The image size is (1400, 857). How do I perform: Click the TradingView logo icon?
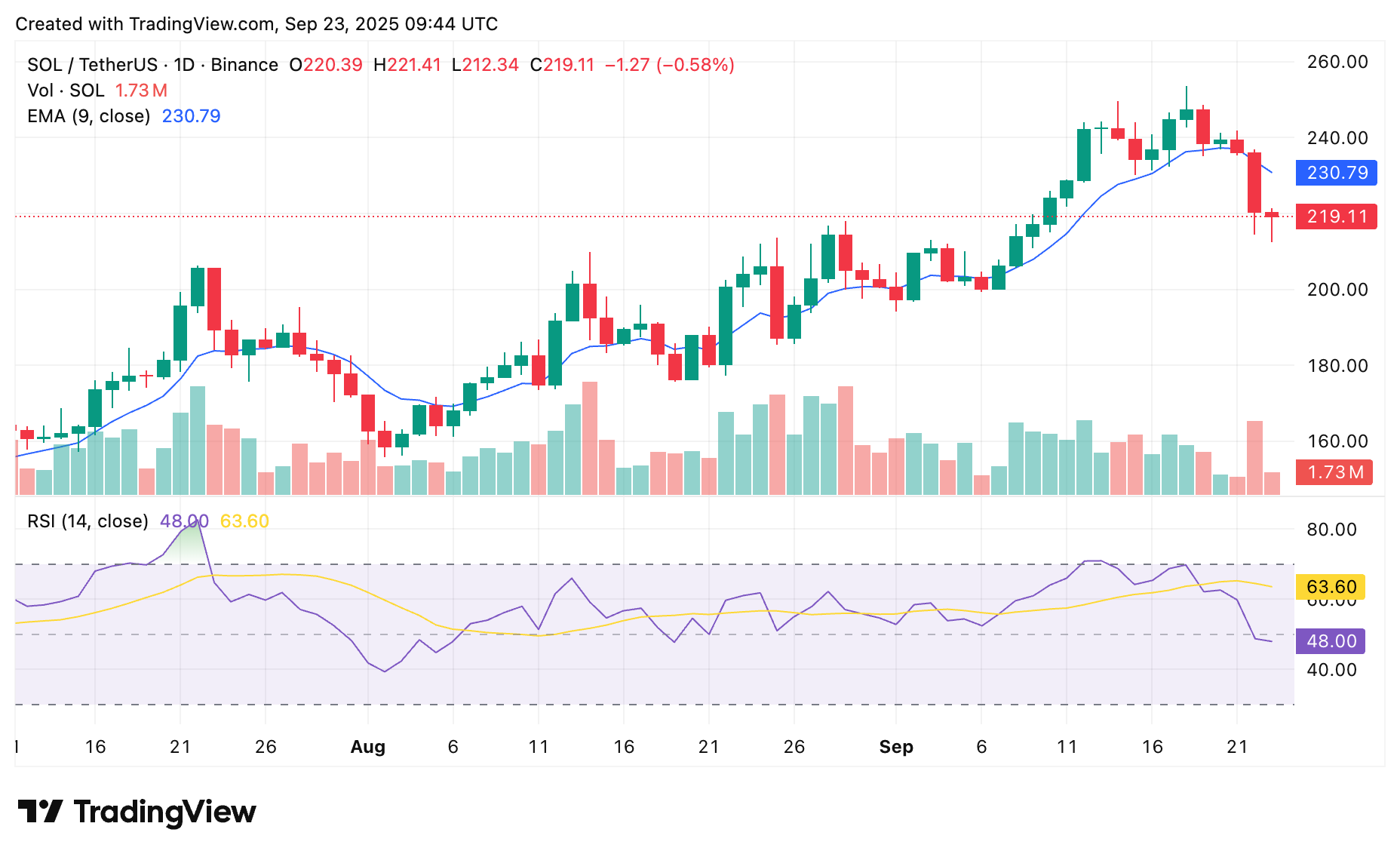point(40,812)
